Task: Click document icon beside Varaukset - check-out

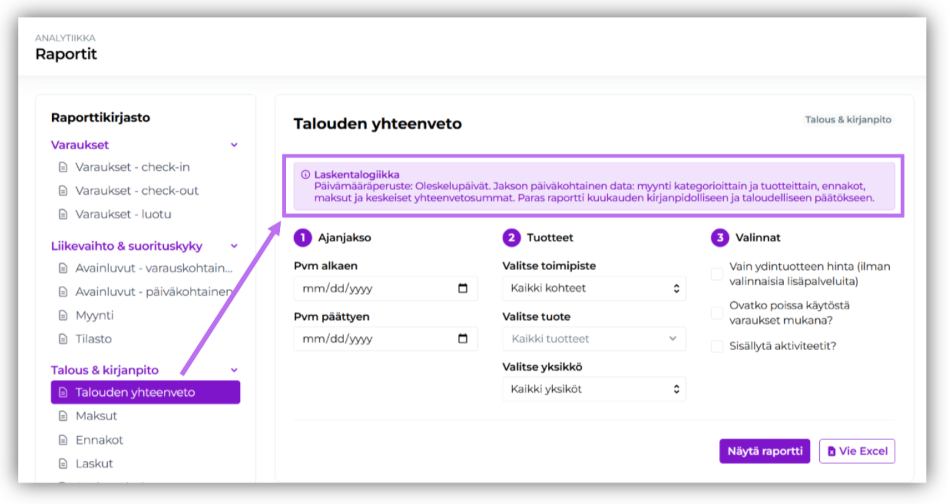Action: tap(63, 190)
